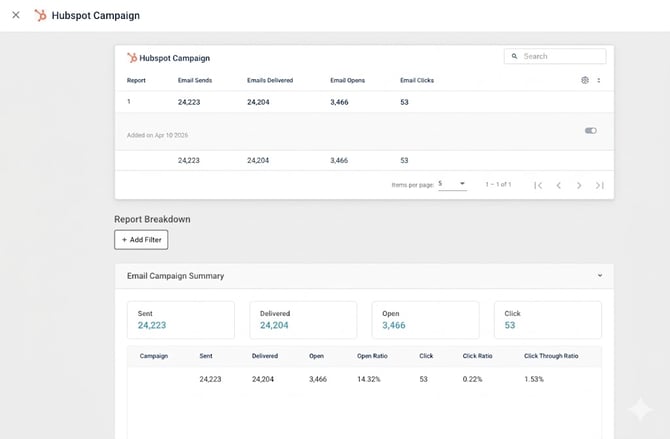Click the 14.32% open ratio value
This screenshot has height=439, width=670.
369,379
